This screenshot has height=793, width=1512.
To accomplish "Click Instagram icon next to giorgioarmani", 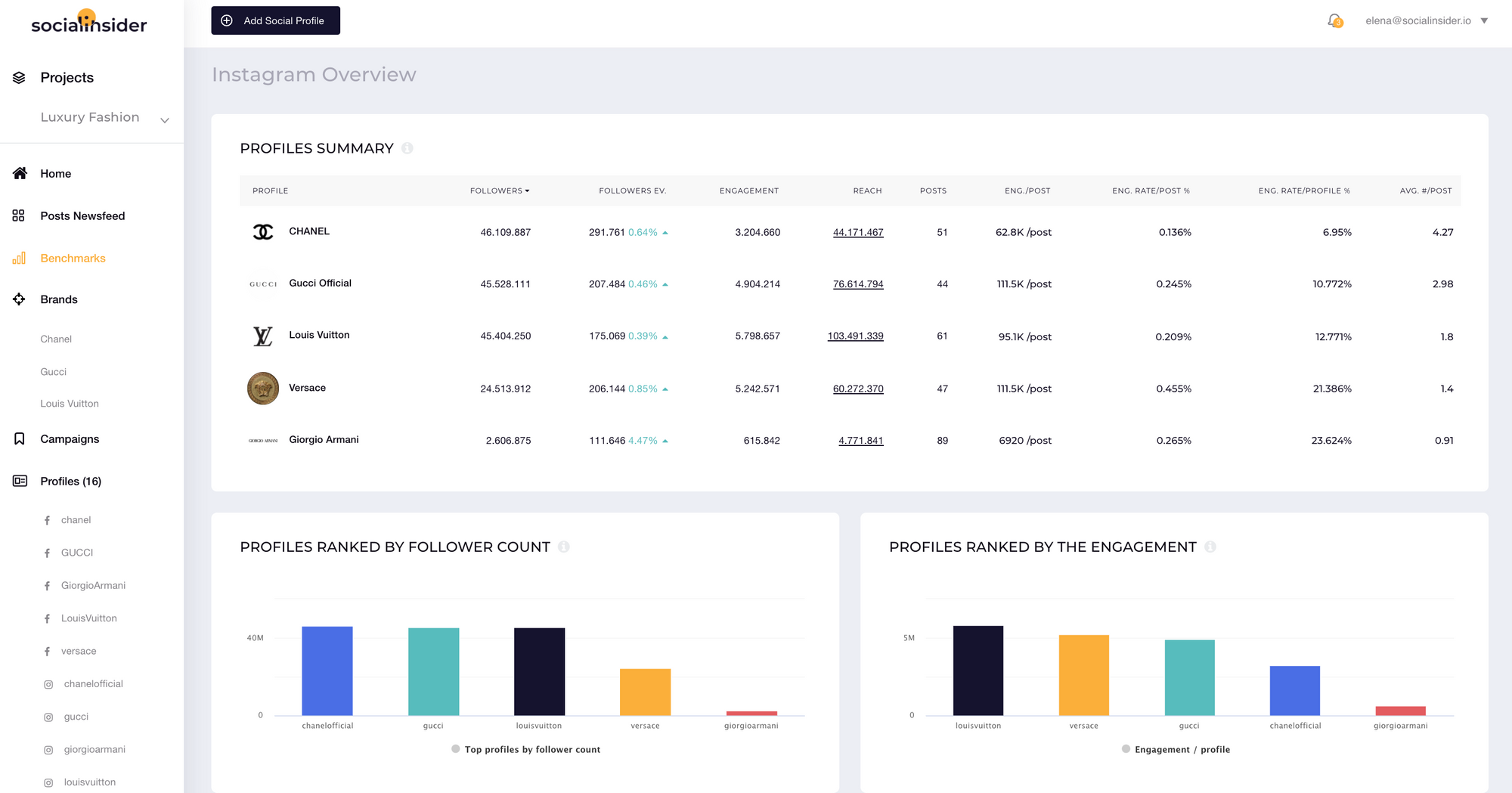I will click(48, 750).
